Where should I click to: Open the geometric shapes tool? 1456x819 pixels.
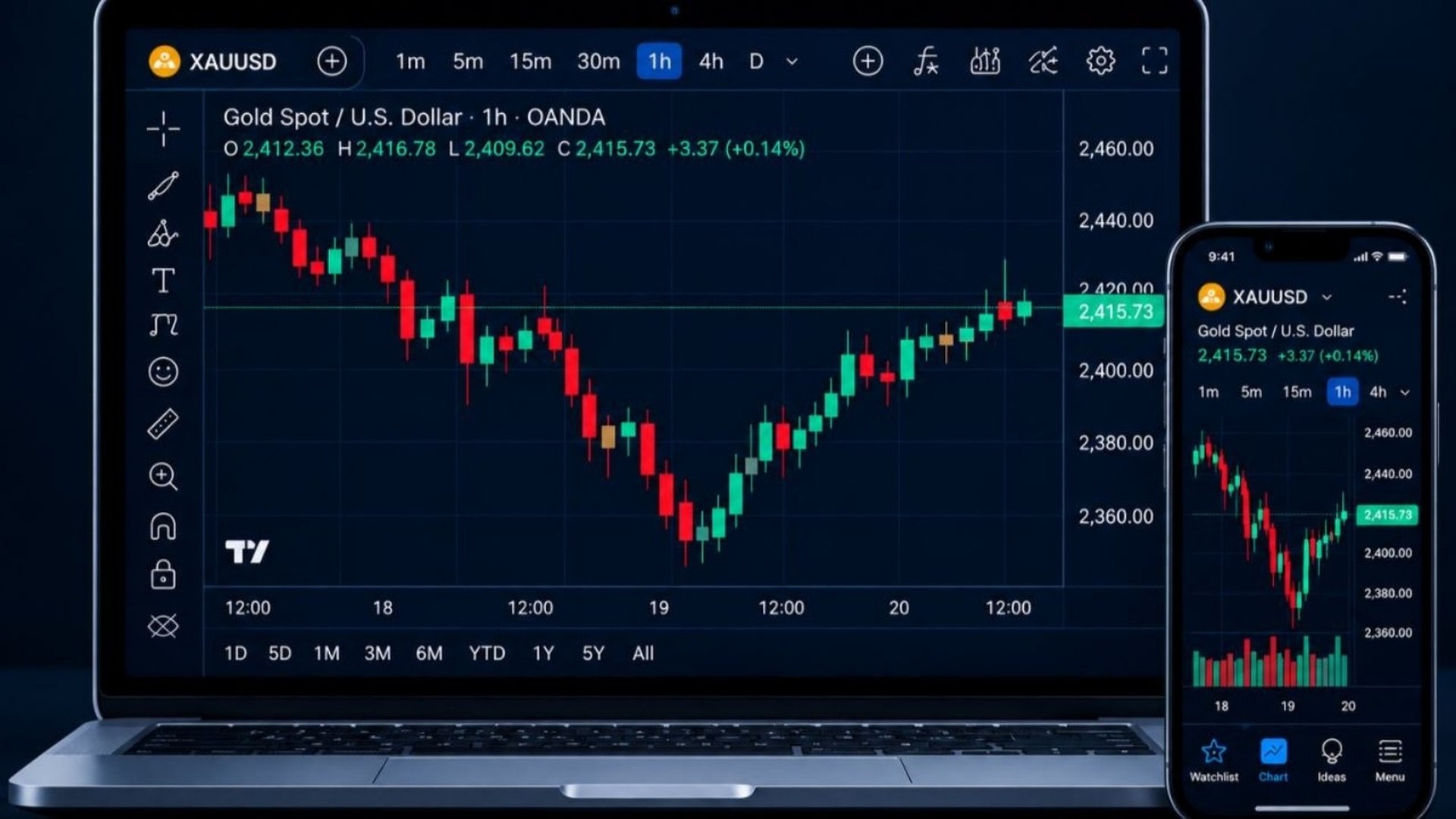click(163, 234)
